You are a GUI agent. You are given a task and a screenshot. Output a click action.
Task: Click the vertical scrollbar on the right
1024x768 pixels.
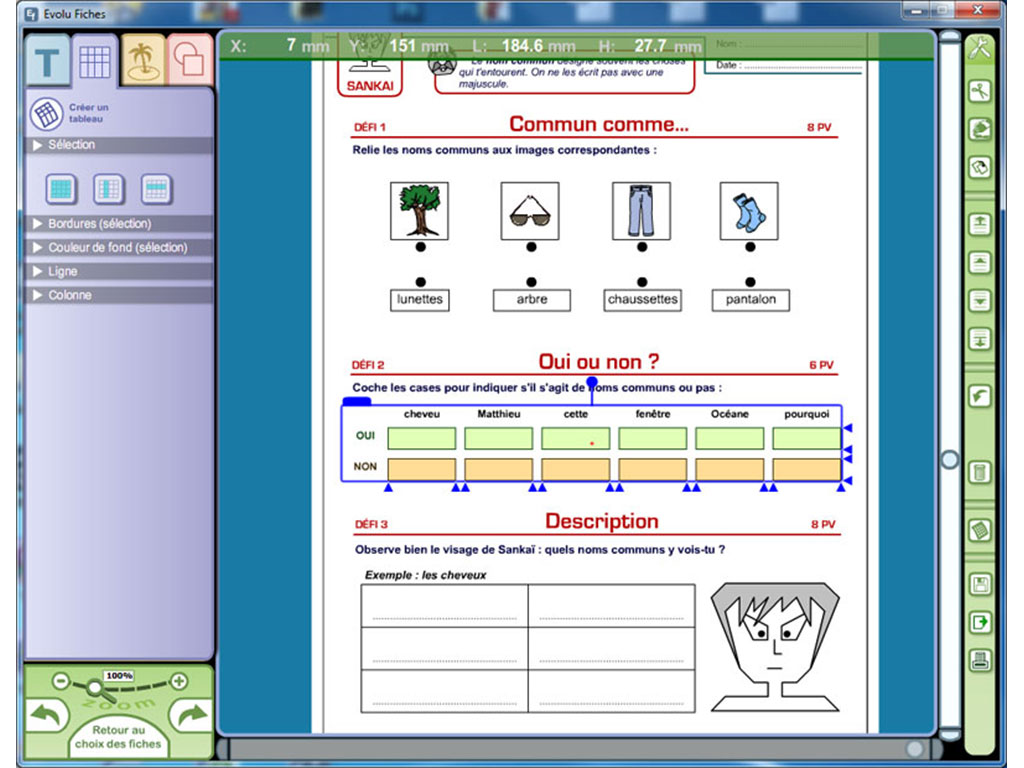point(947,455)
